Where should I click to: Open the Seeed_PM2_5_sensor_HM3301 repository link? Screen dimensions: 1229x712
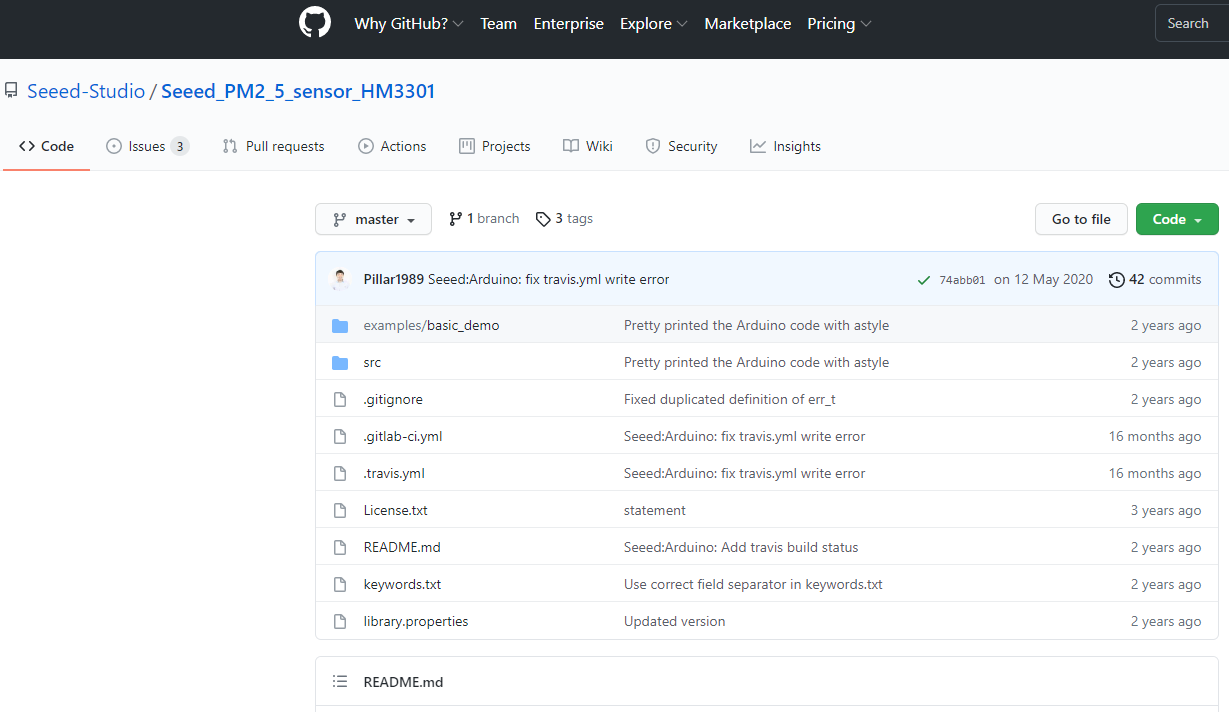[298, 91]
